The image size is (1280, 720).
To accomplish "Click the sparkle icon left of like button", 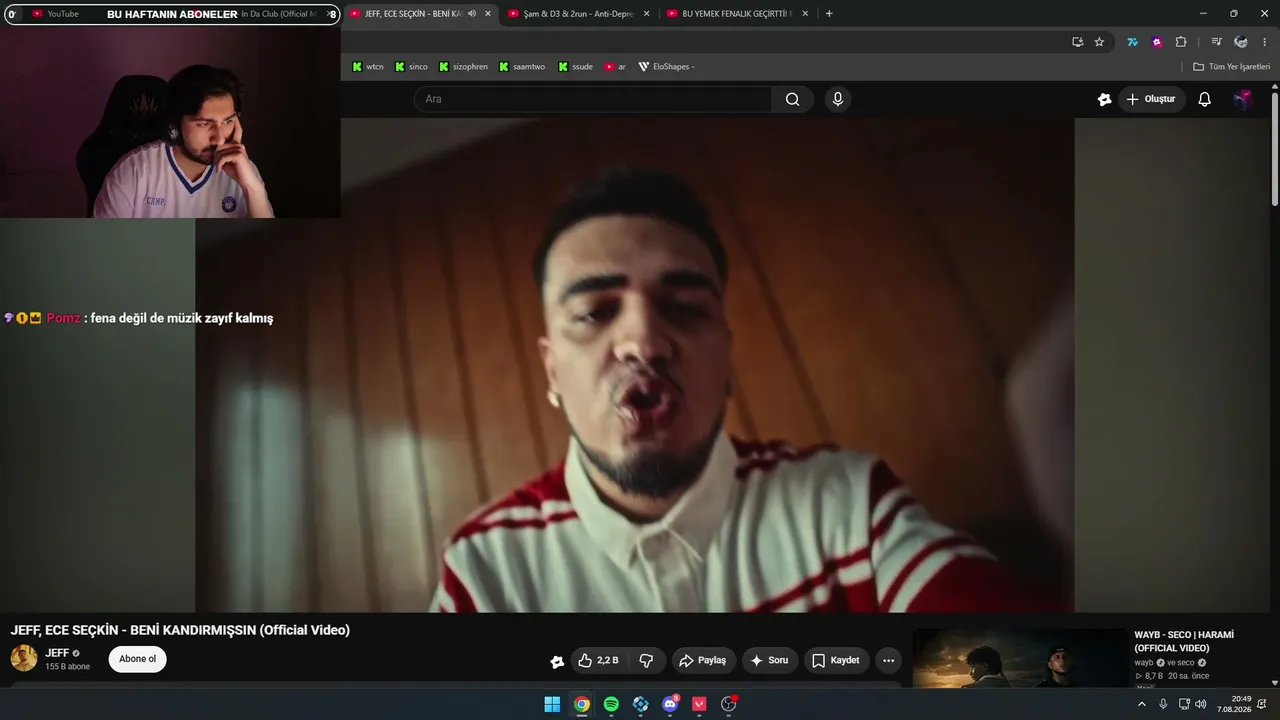I will 557,661.
